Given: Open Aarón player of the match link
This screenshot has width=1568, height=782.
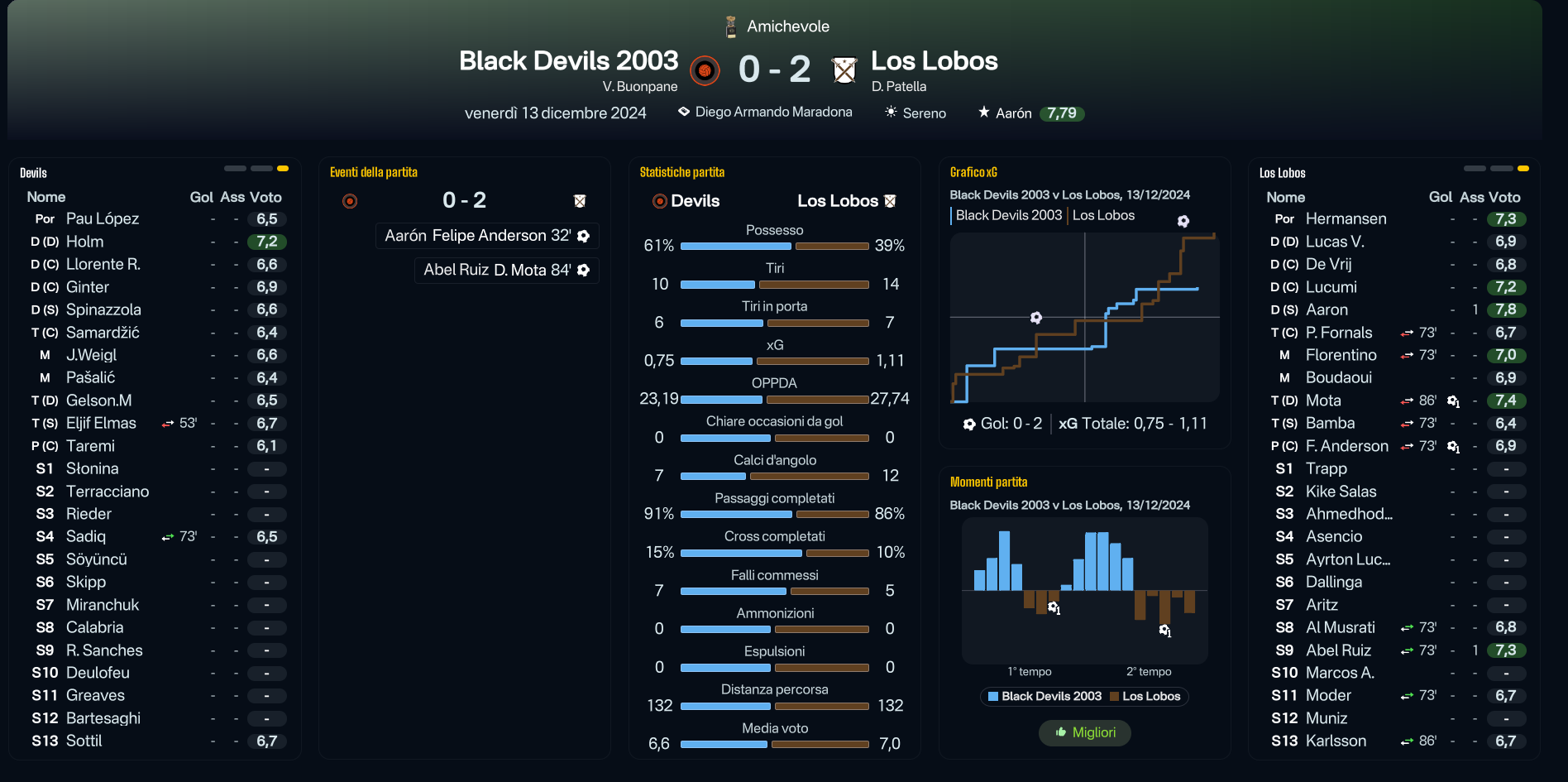Looking at the screenshot, I should [1013, 113].
